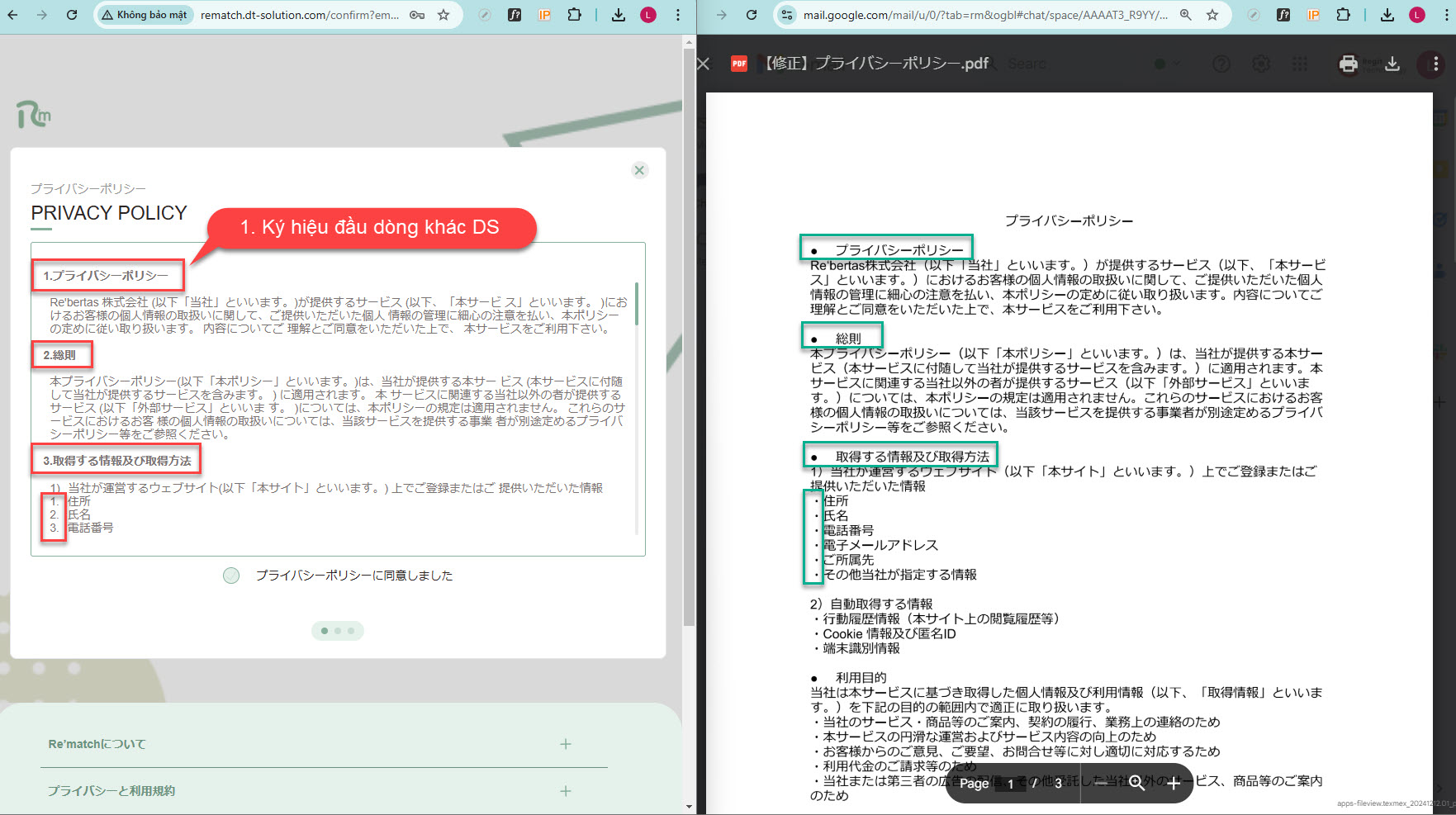The image size is (1456, 815).
Task: Expand the プライバシーと利用規約 section
Action: 566,791
